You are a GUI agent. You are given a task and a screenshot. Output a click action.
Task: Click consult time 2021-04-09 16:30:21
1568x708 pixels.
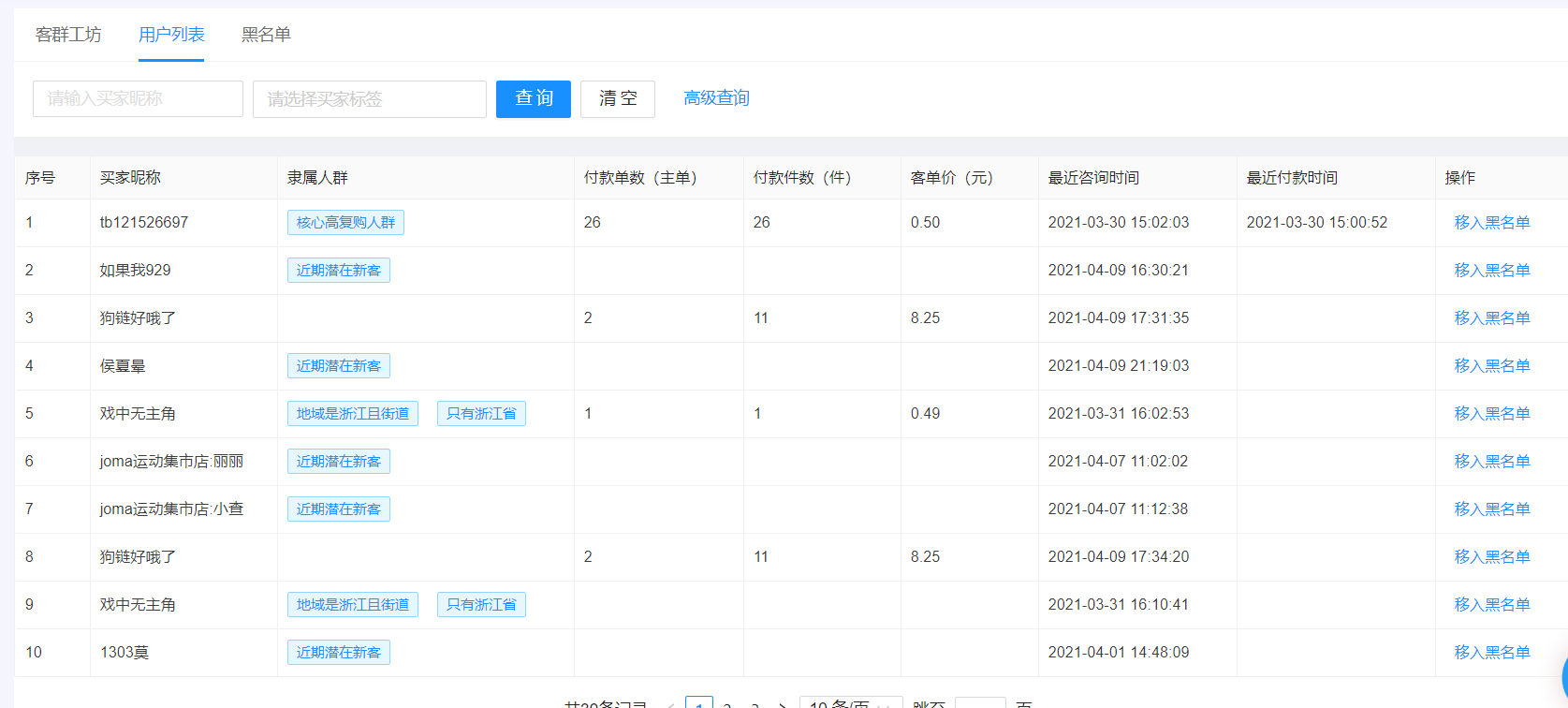click(1119, 271)
